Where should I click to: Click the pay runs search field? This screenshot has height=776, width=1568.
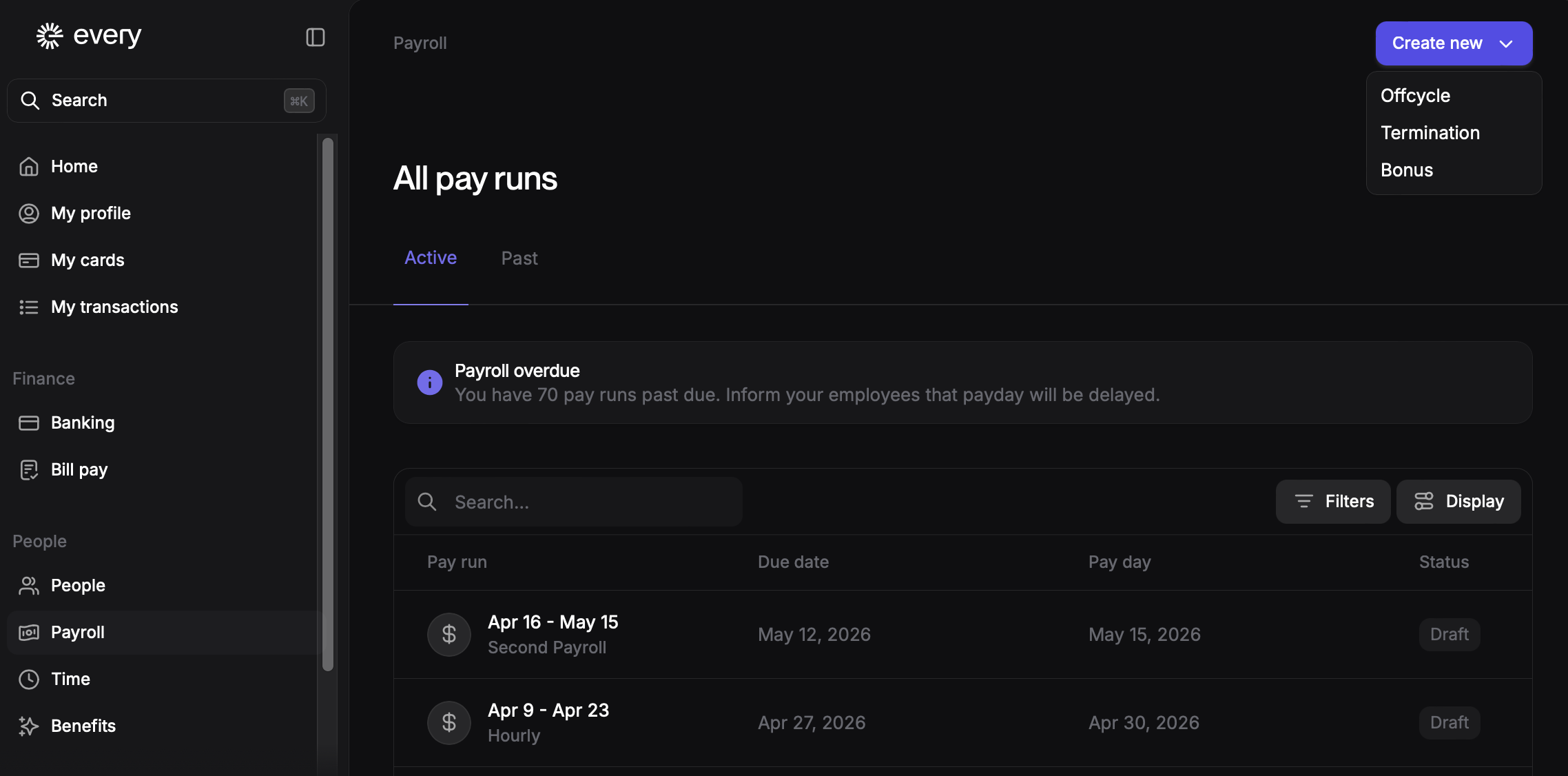click(573, 502)
